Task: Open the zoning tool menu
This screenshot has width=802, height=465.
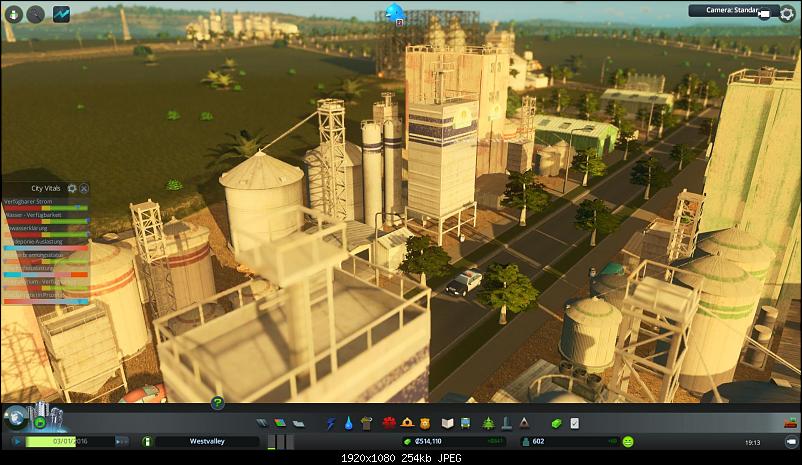Action: 280,423
